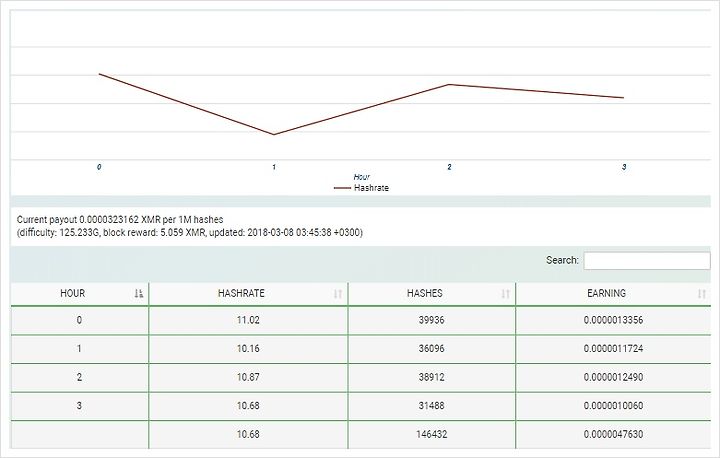Sort by the HOUR column sort icon
This screenshot has width=720, height=458.
pyautogui.click(x=139, y=294)
